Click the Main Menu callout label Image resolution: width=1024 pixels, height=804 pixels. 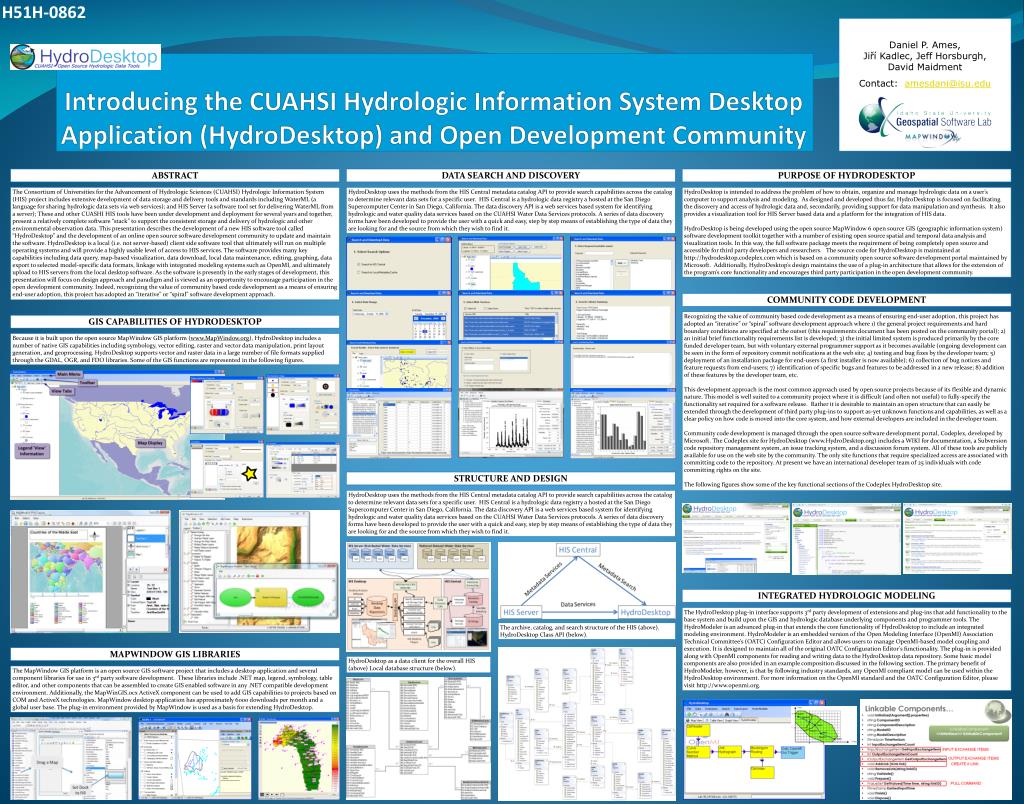click(69, 375)
